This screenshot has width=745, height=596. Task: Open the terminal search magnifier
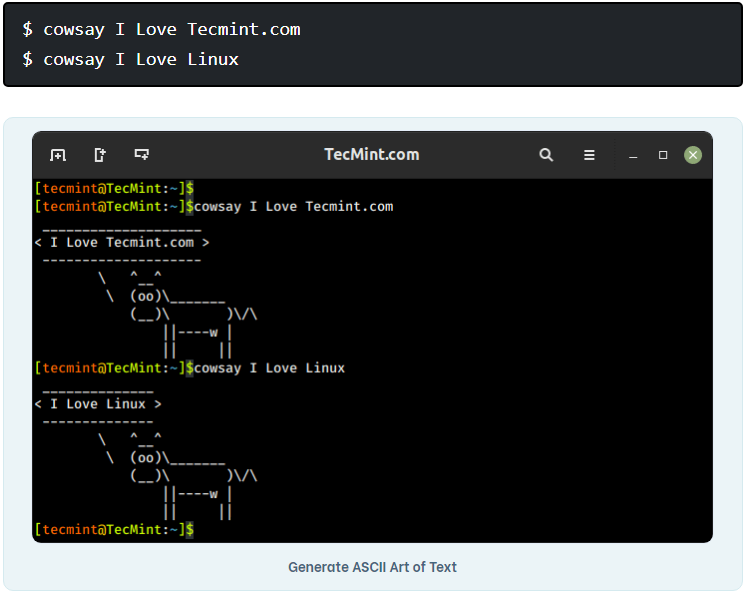[546, 155]
